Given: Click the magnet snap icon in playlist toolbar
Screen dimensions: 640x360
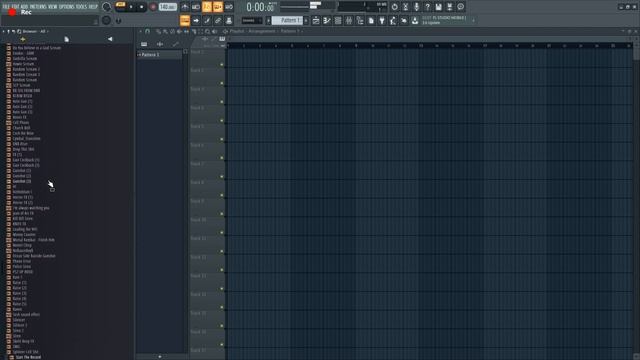Looking at the screenshot, I should [147, 31].
